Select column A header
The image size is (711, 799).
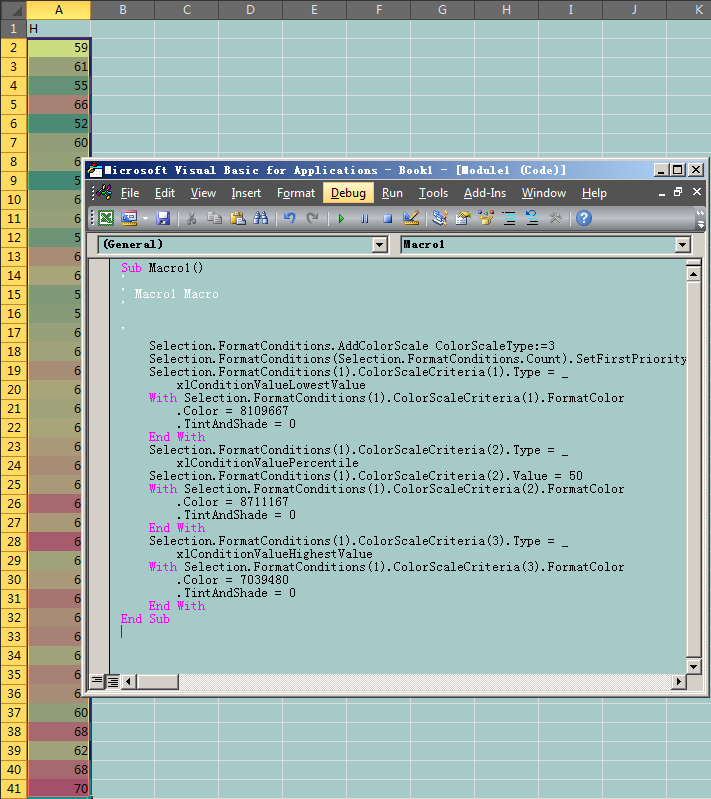point(59,9)
